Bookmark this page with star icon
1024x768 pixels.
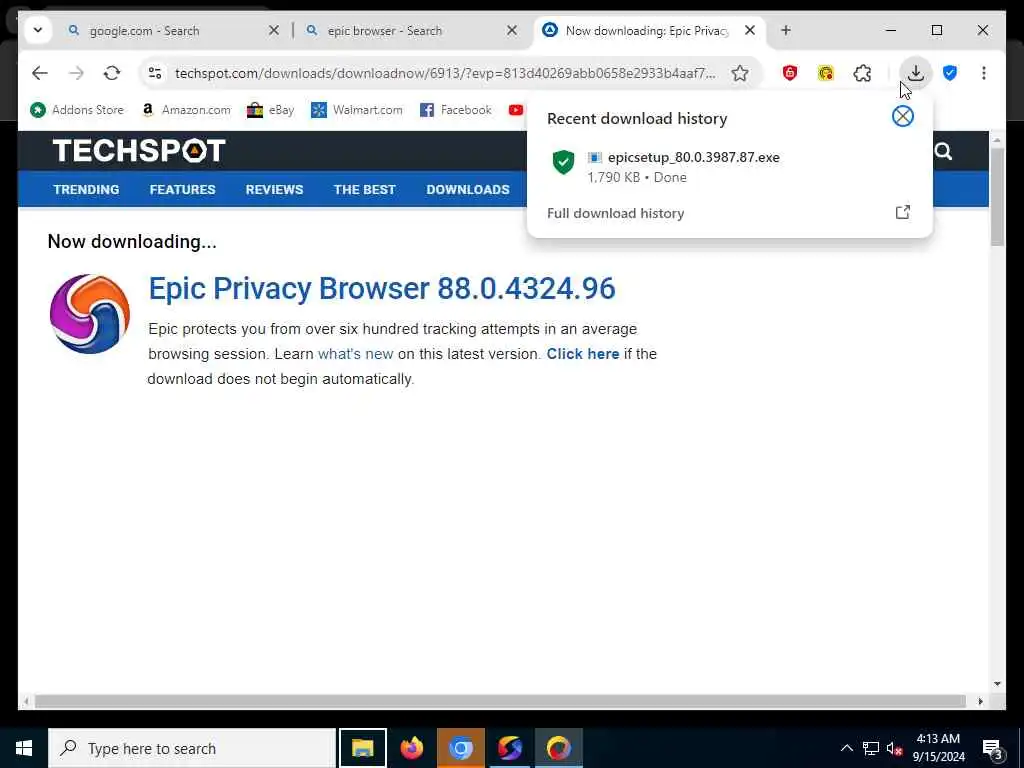(x=739, y=73)
